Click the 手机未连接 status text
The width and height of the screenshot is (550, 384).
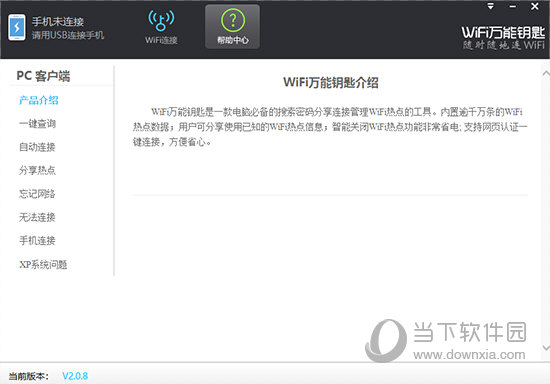point(58,22)
